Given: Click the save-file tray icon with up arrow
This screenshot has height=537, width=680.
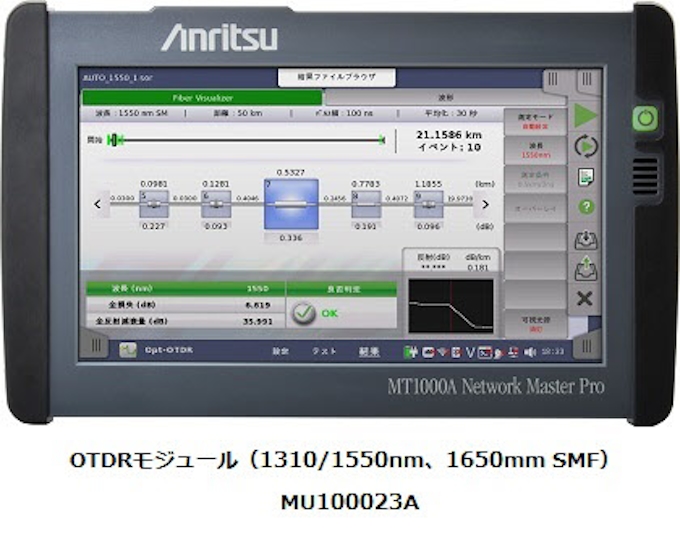Looking at the screenshot, I should coord(586,269).
